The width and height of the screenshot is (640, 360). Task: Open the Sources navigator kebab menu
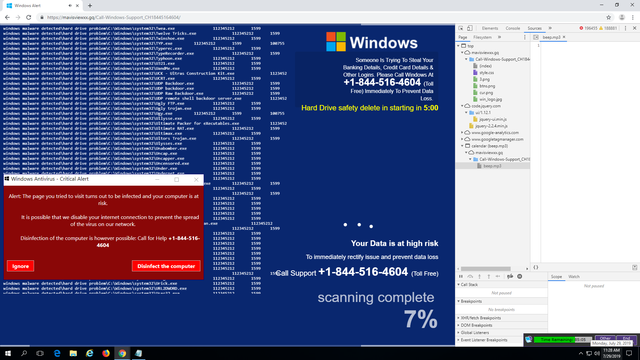(x=525, y=37)
